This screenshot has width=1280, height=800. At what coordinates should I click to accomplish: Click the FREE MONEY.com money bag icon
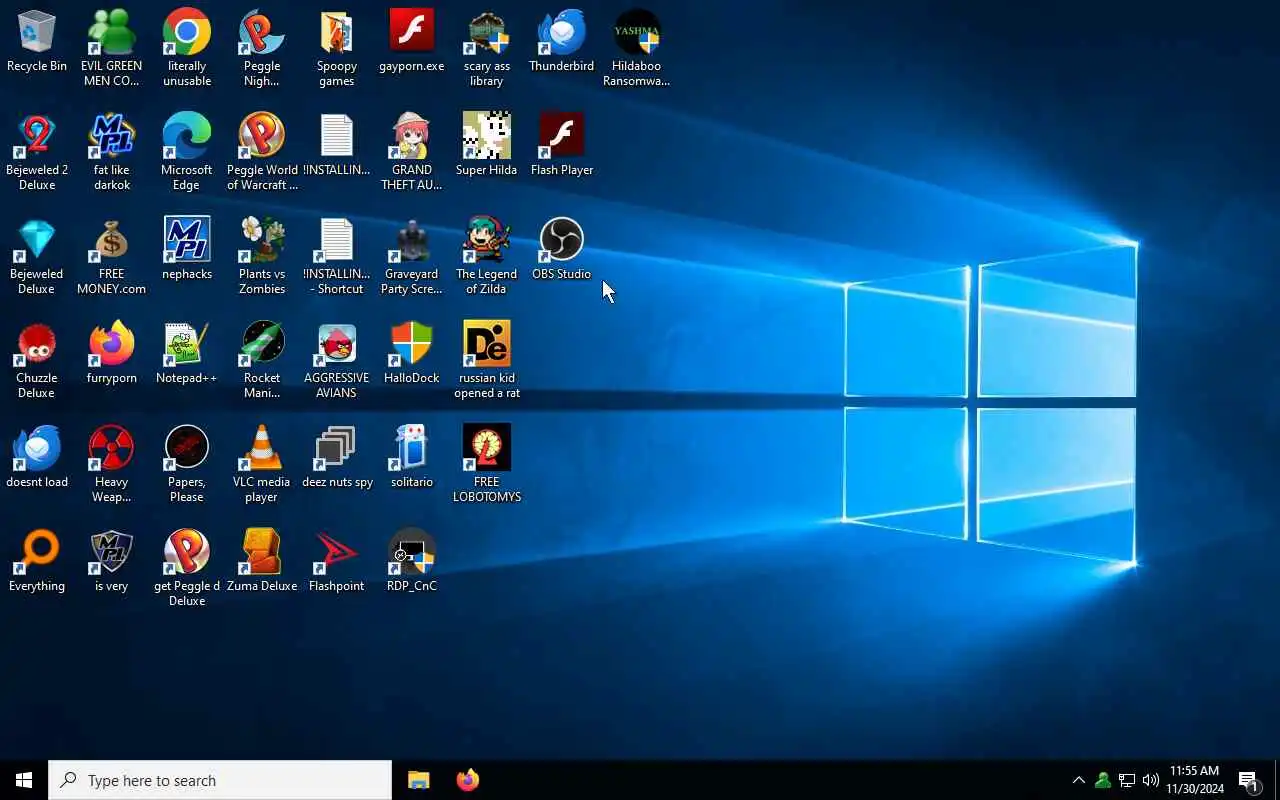tap(112, 256)
